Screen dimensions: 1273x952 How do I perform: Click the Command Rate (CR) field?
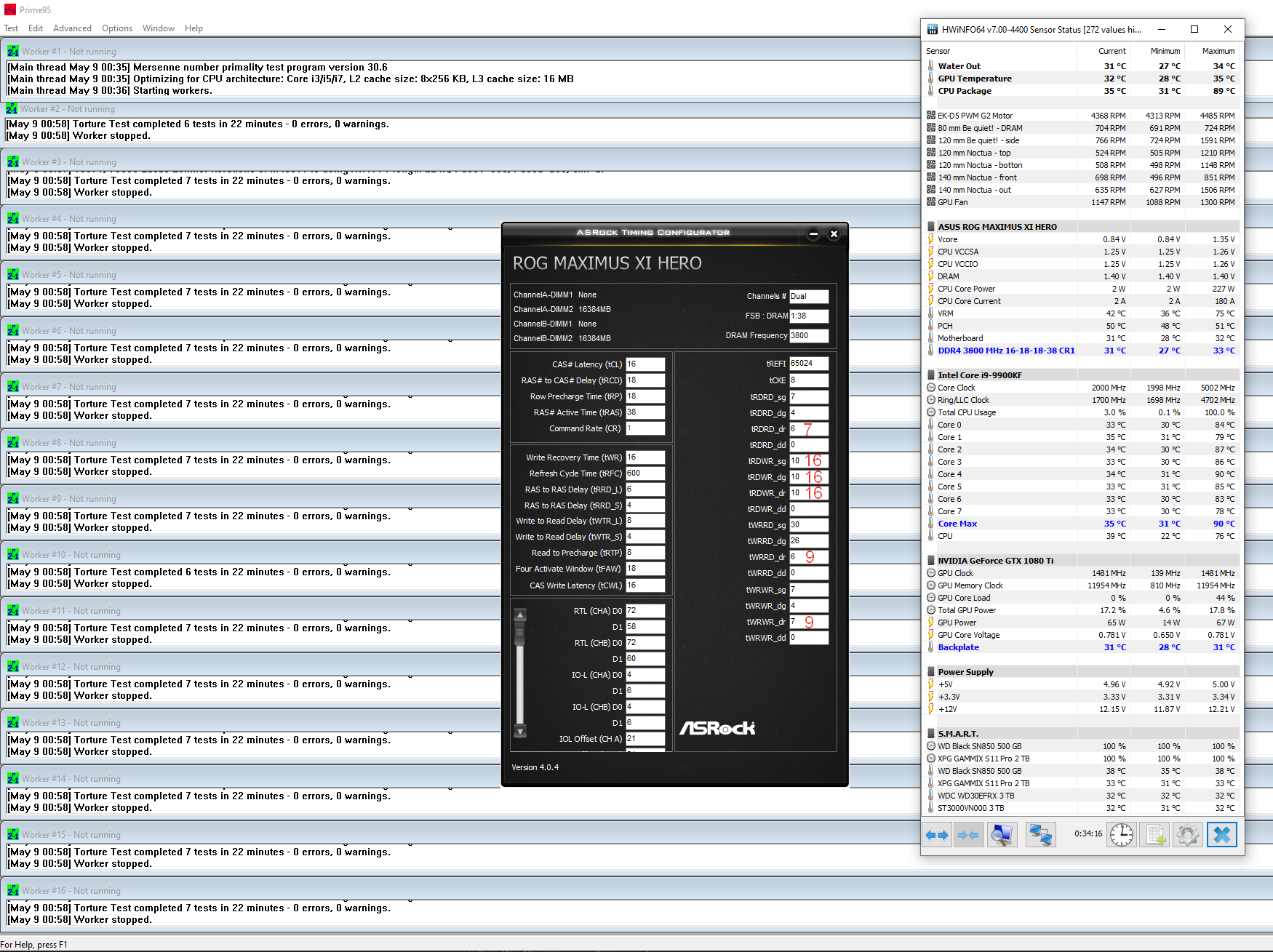point(645,429)
